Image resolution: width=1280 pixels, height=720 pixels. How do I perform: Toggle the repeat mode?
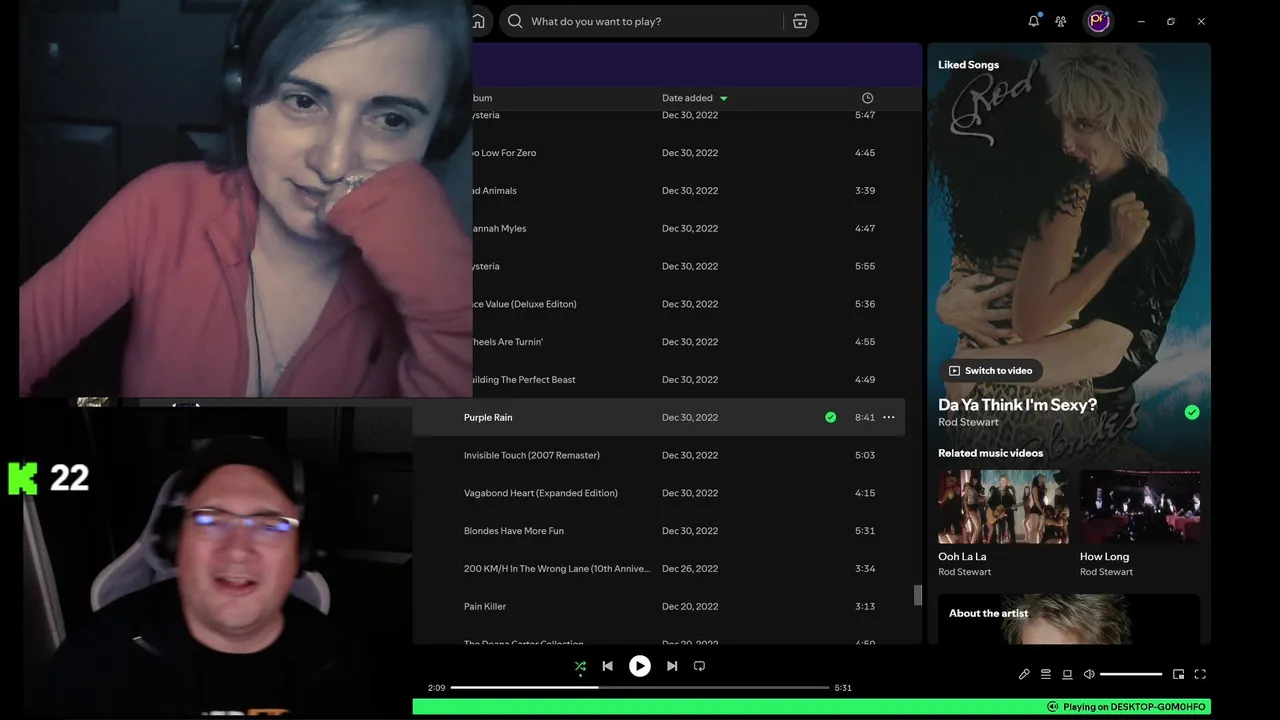tap(699, 666)
